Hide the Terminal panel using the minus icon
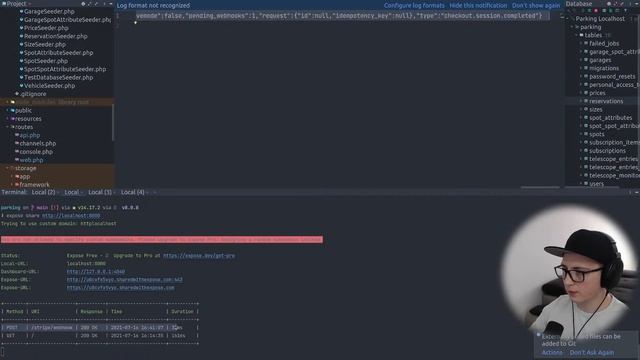This screenshot has width=640, height=360. click(636, 192)
